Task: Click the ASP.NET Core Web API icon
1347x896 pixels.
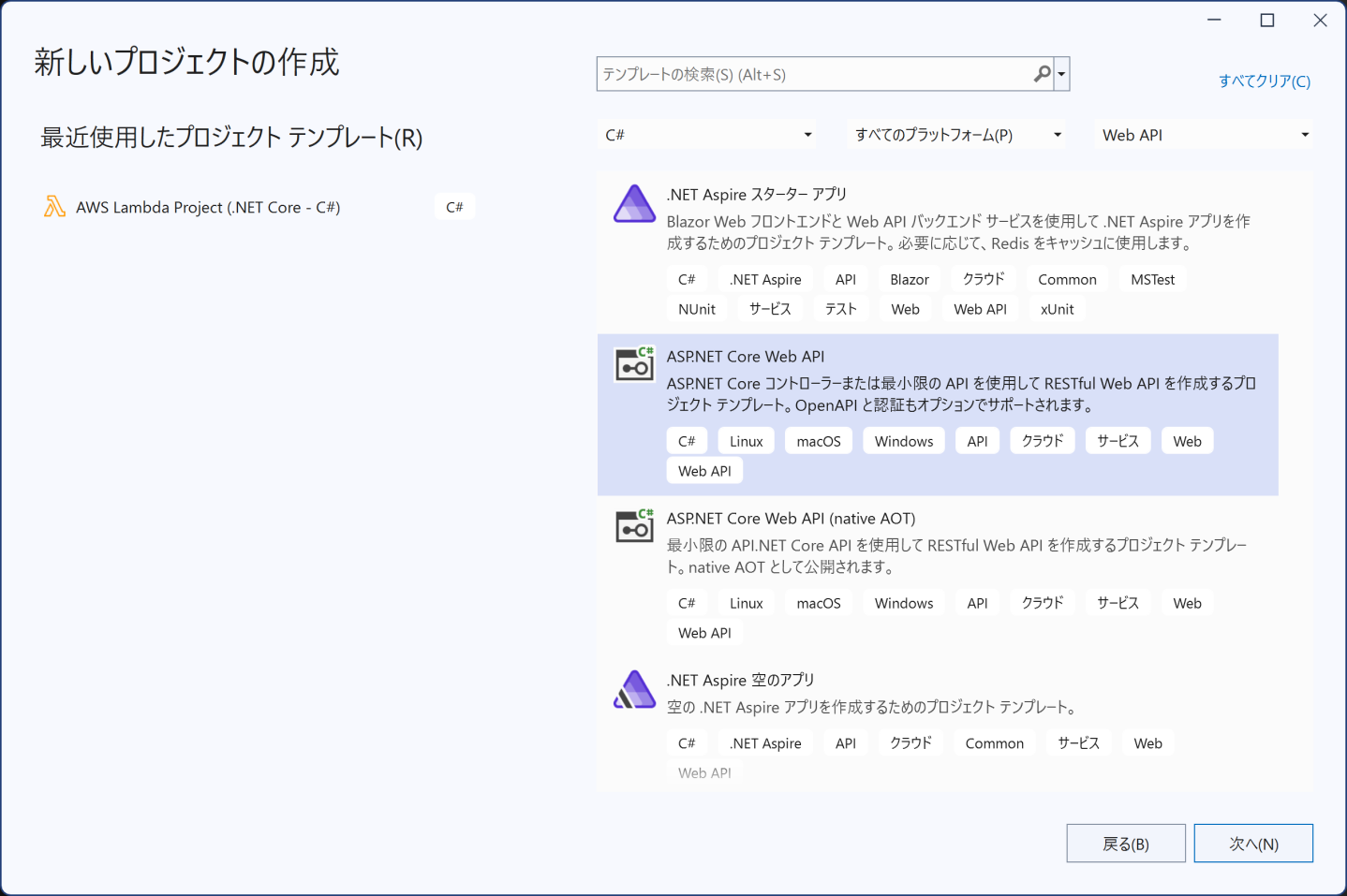Action: tap(634, 364)
